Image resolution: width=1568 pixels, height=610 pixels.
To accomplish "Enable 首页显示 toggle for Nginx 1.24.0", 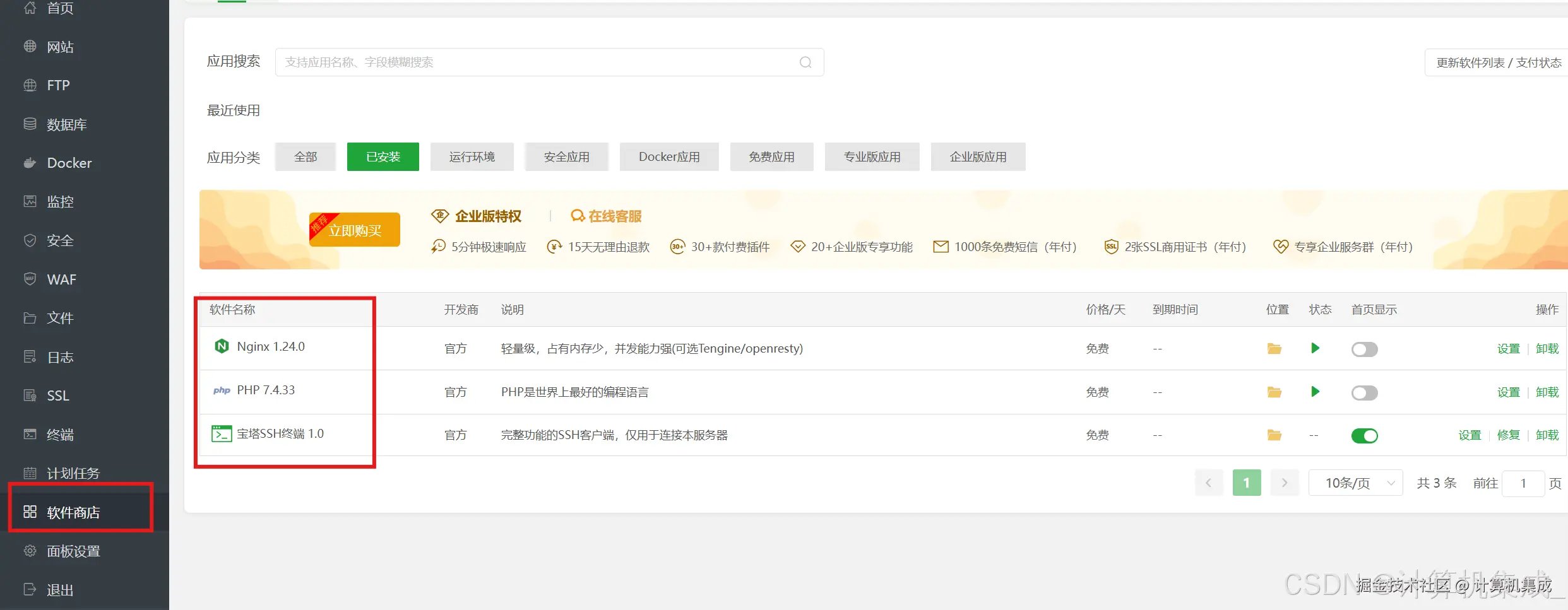I will coord(1364,349).
